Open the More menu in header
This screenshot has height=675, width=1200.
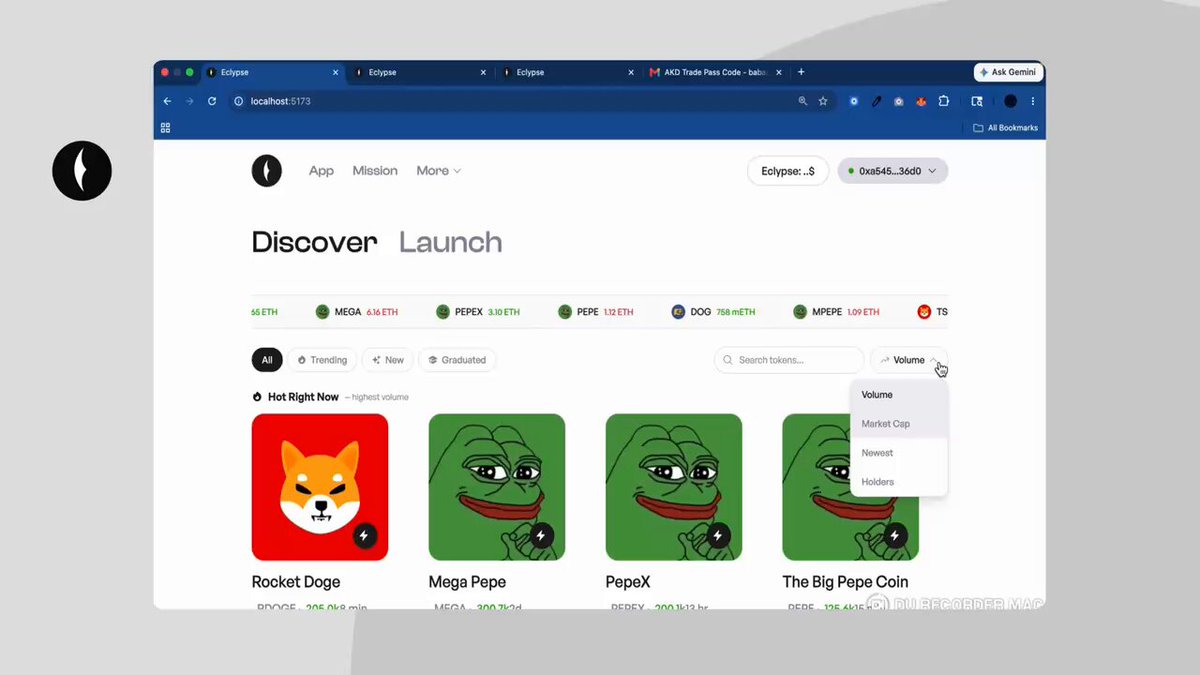point(438,171)
